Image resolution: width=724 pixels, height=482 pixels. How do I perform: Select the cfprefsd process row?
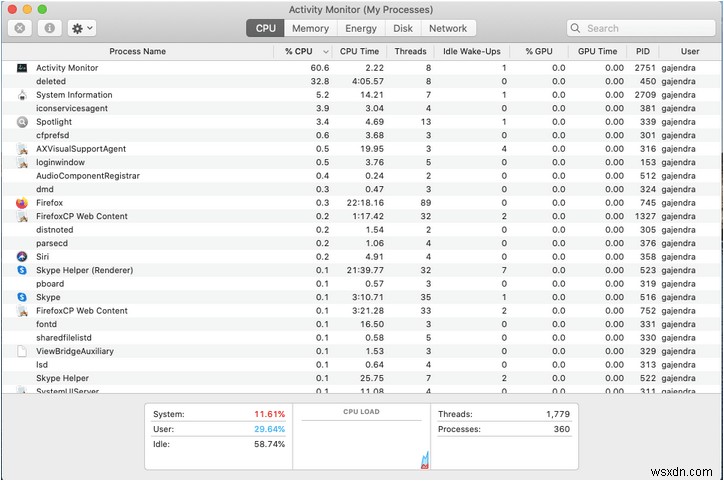(362, 136)
